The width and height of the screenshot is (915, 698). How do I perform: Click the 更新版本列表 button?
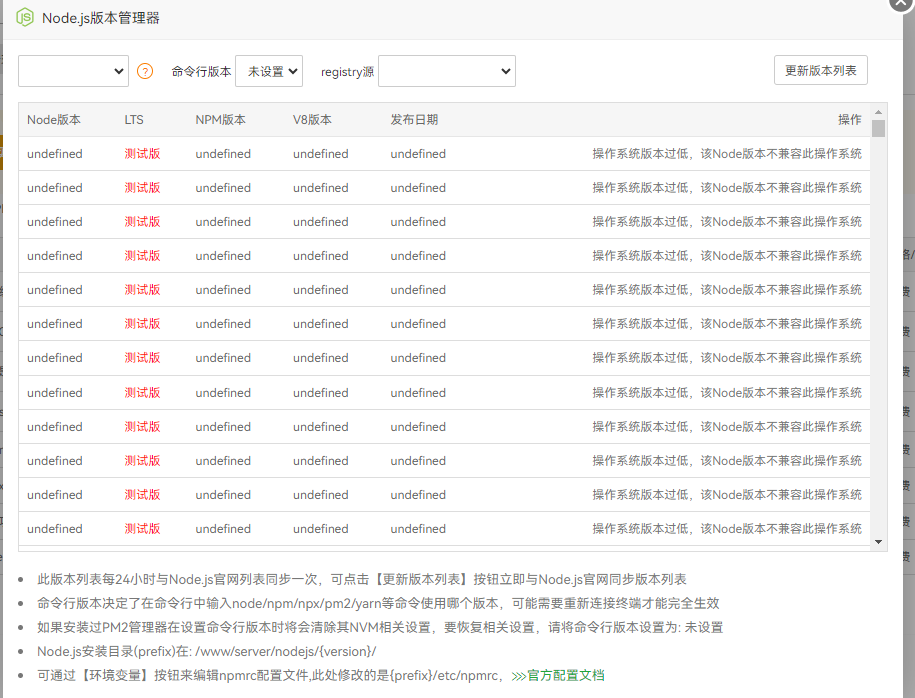pyautogui.click(x=820, y=71)
